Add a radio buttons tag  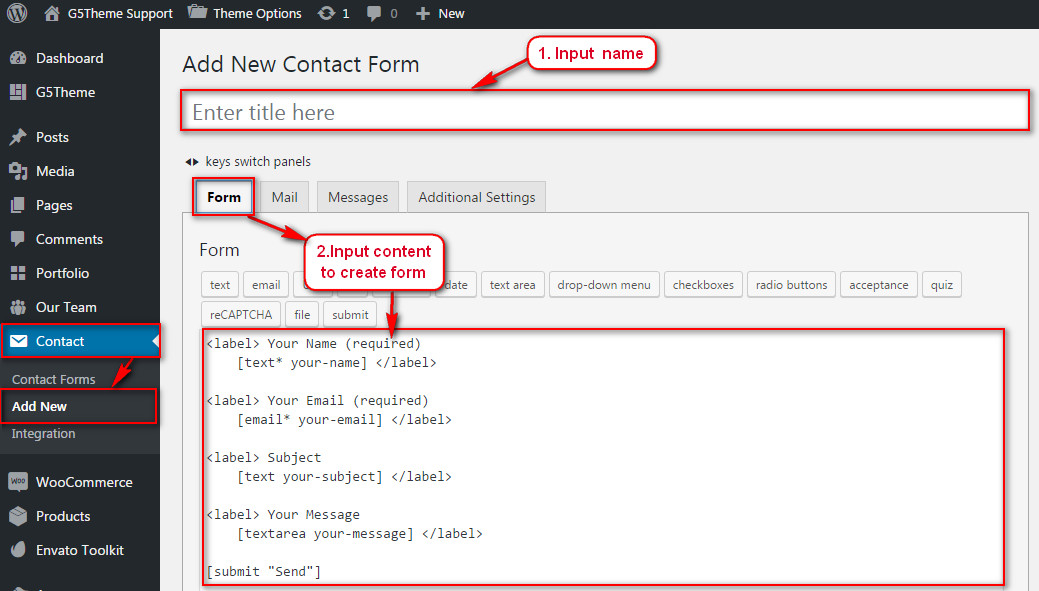coord(791,285)
